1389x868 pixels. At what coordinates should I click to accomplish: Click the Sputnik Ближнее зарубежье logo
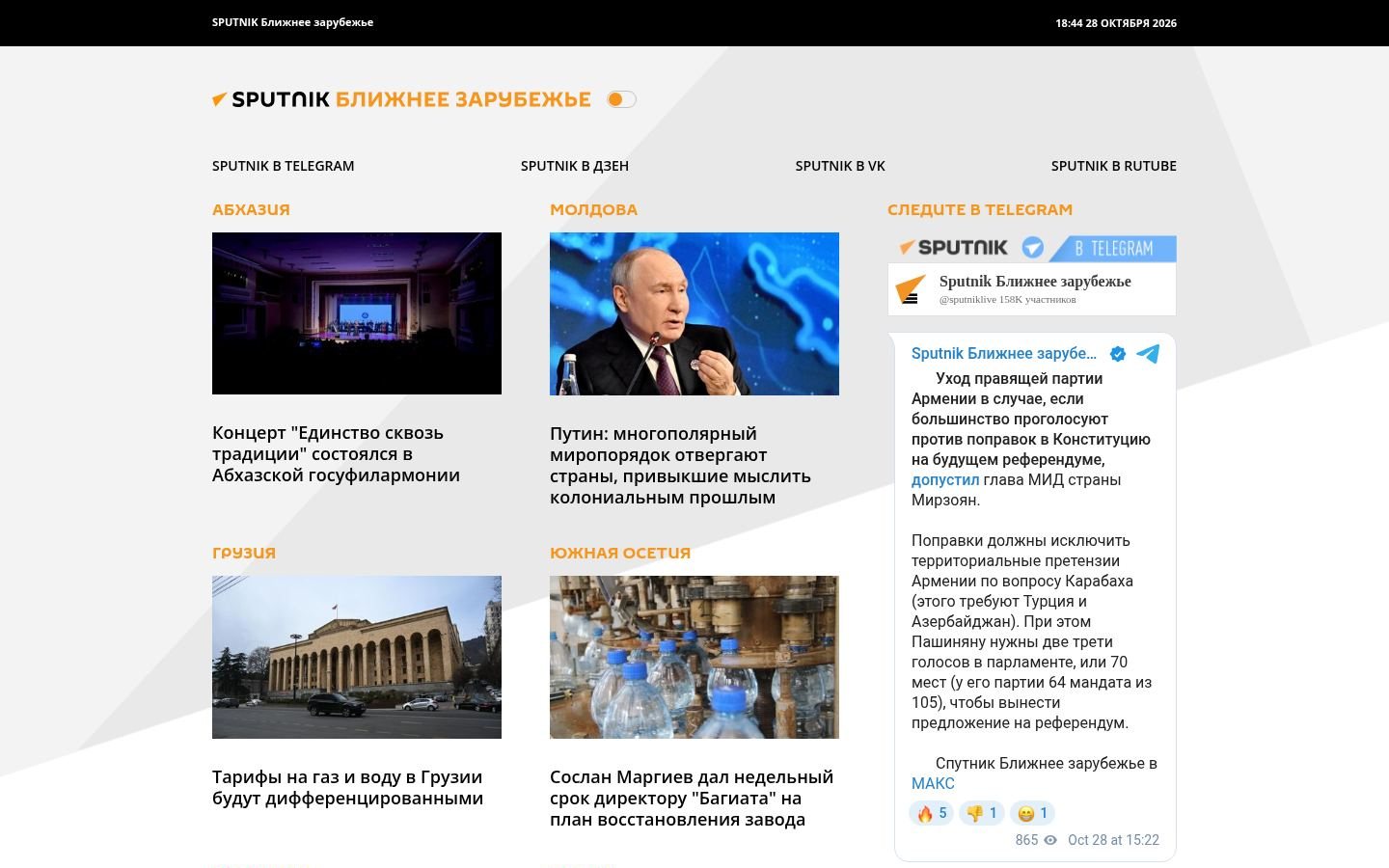401,99
